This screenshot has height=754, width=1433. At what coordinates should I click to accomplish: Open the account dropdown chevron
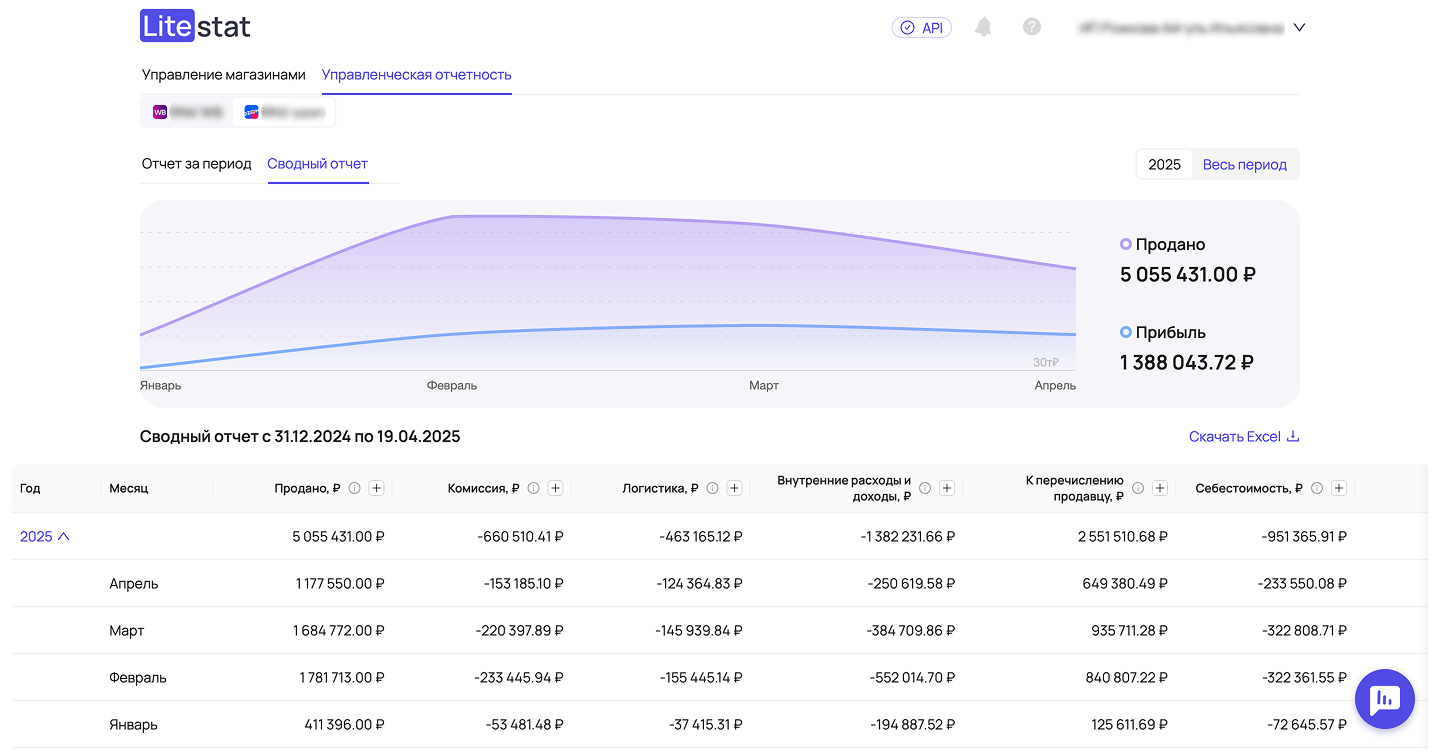(1299, 28)
